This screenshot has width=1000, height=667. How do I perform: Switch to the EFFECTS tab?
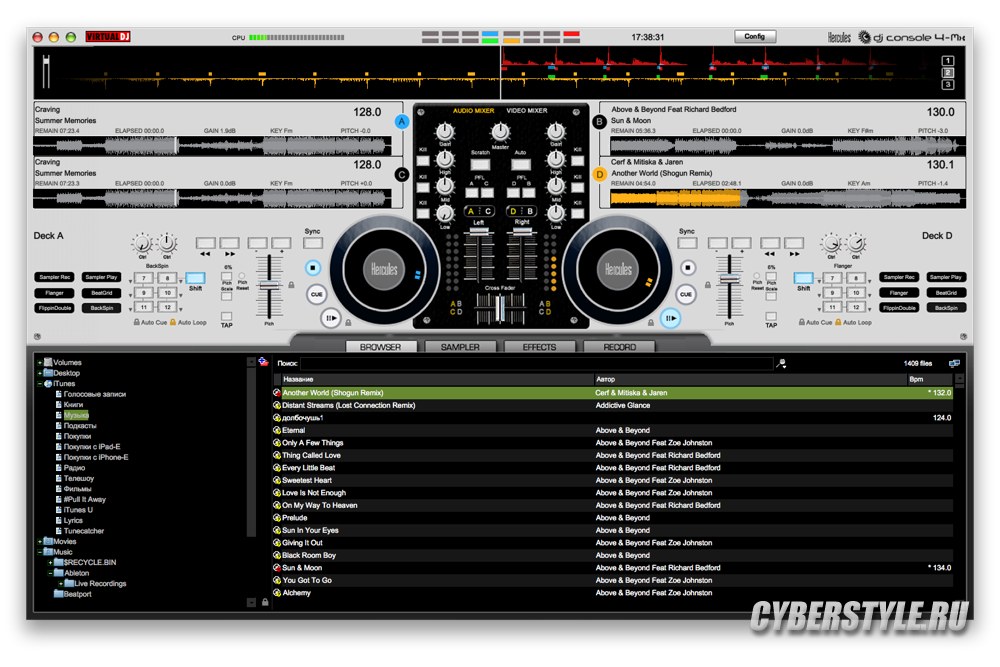(540, 347)
